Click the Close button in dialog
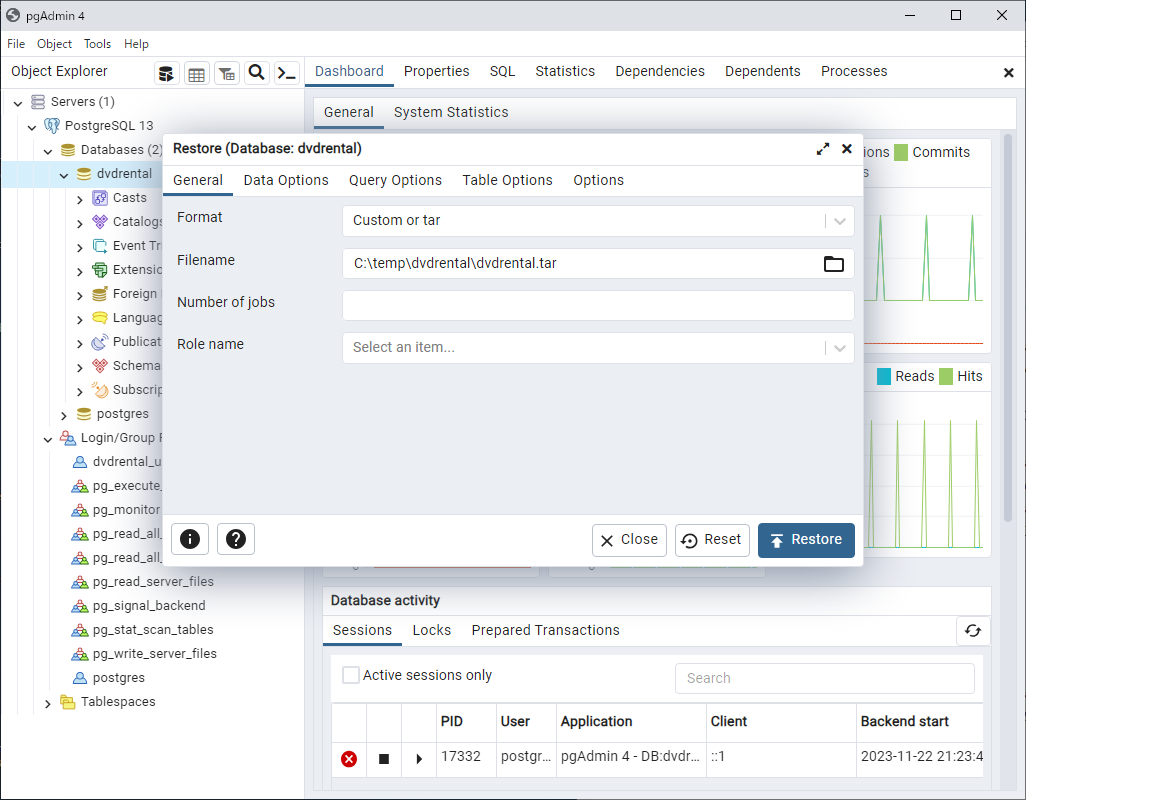 click(x=629, y=540)
